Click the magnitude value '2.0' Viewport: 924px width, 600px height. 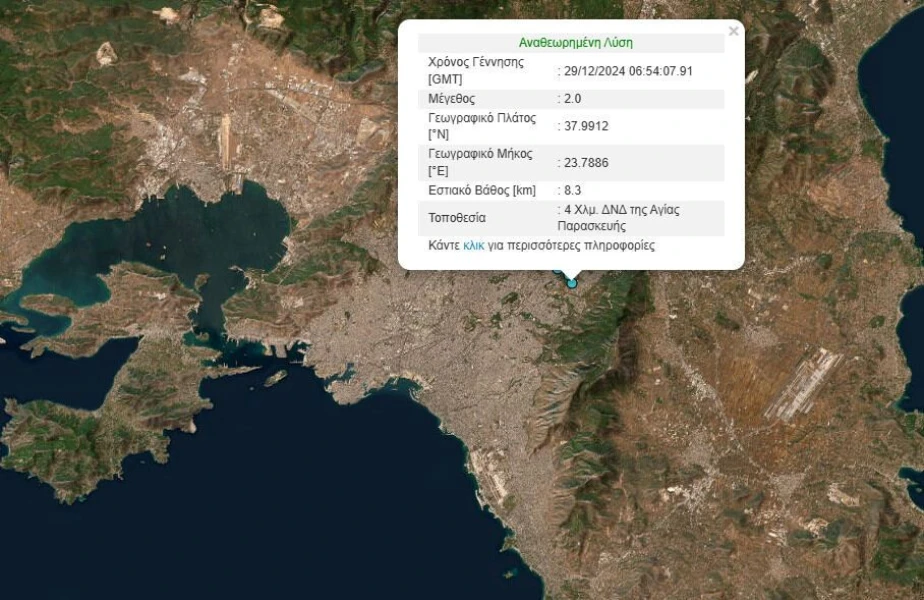(x=572, y=98)
